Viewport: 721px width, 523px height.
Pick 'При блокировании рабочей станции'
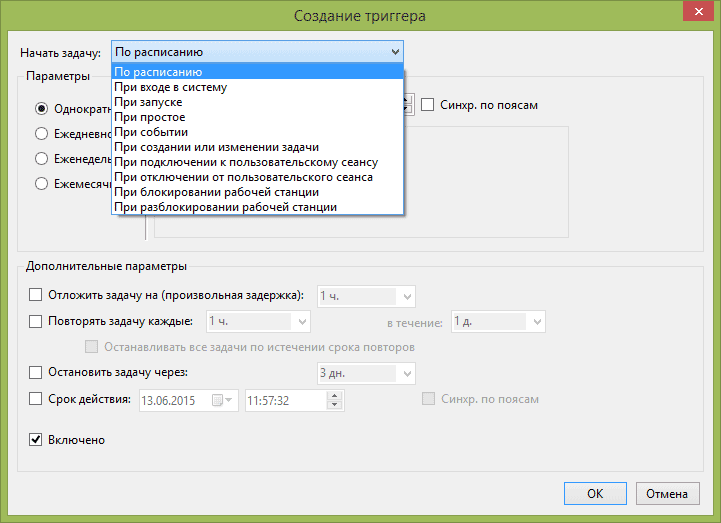tap(258, 192)
